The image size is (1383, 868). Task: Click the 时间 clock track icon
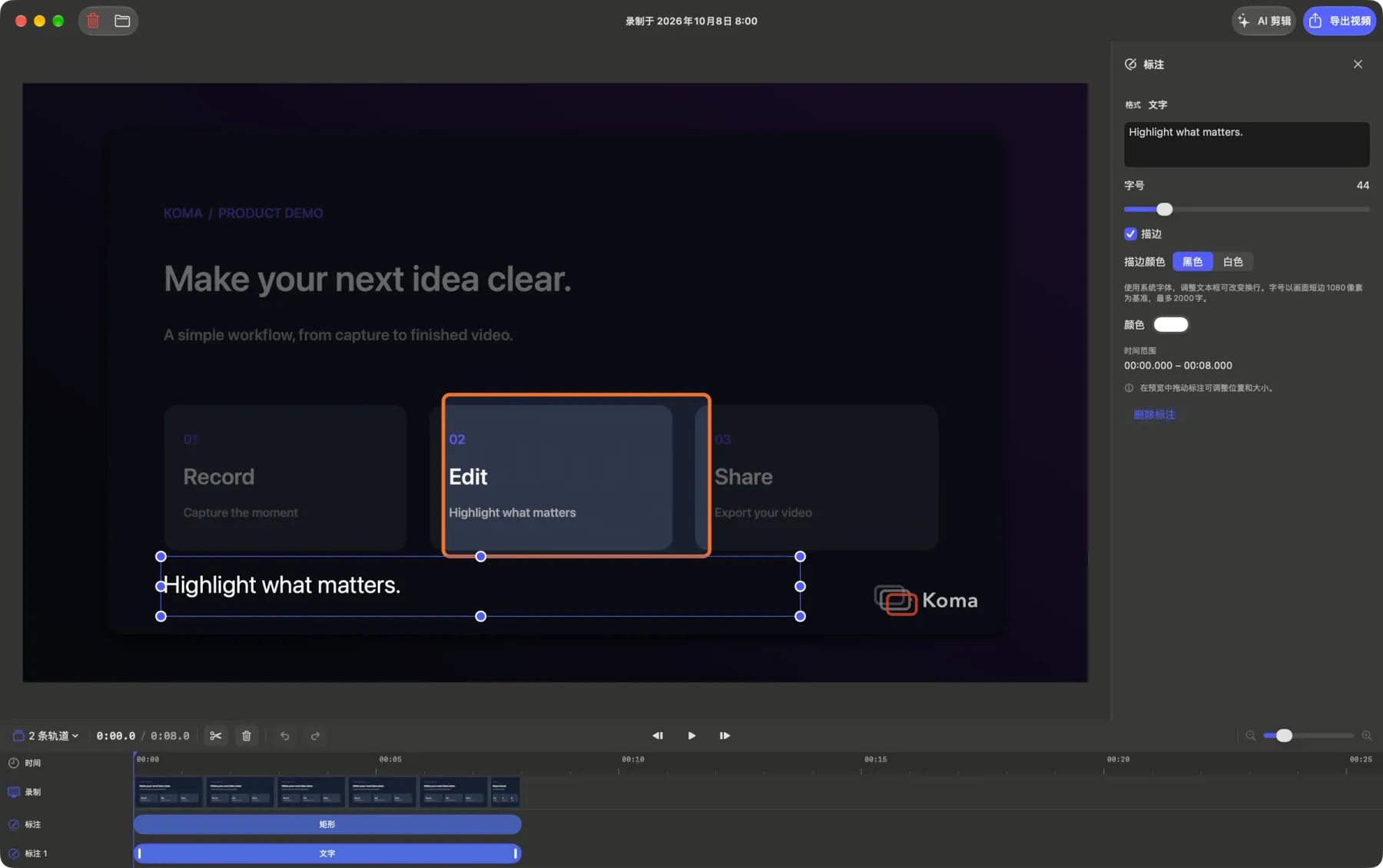[x=13, y=763]
